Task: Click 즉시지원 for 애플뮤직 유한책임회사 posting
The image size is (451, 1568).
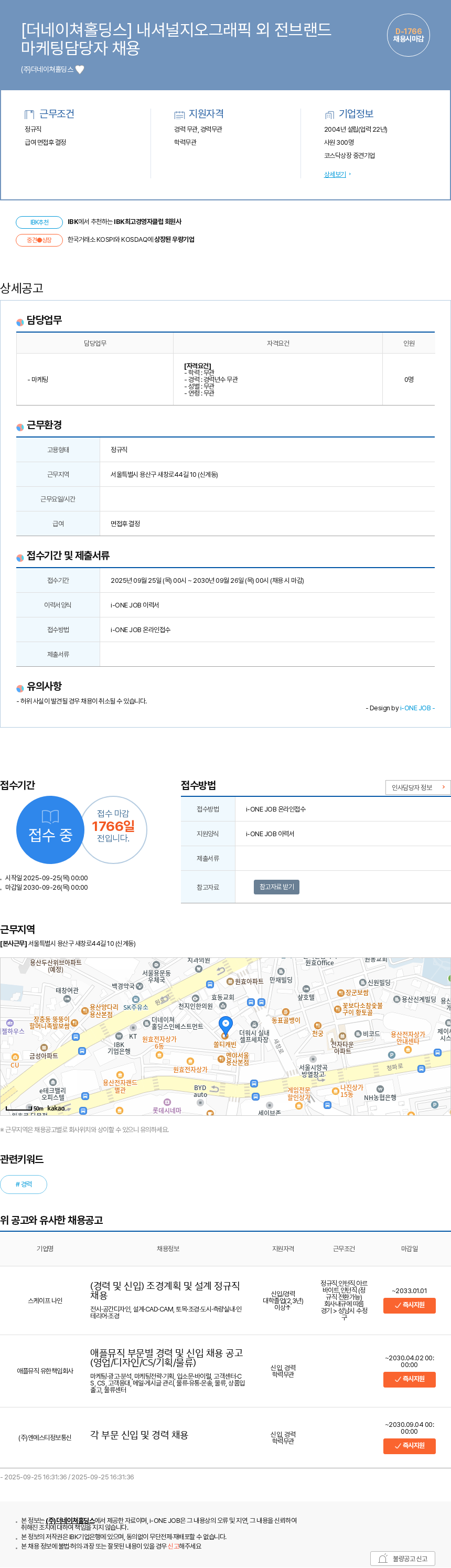Action: click(x=409, y=1379)
